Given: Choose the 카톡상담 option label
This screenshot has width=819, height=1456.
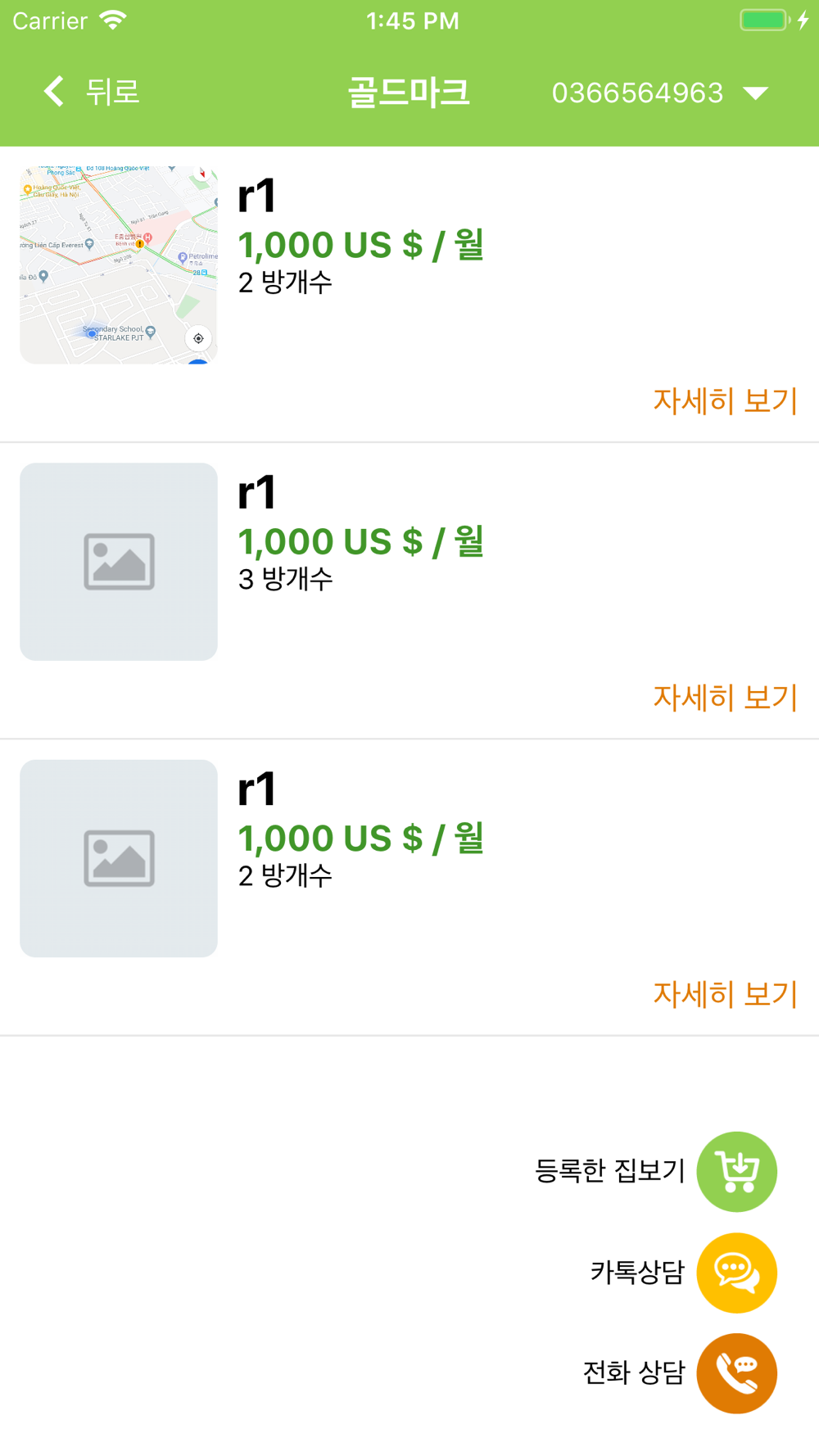Looking at the screenshot, I should [x=636, y=1273].
